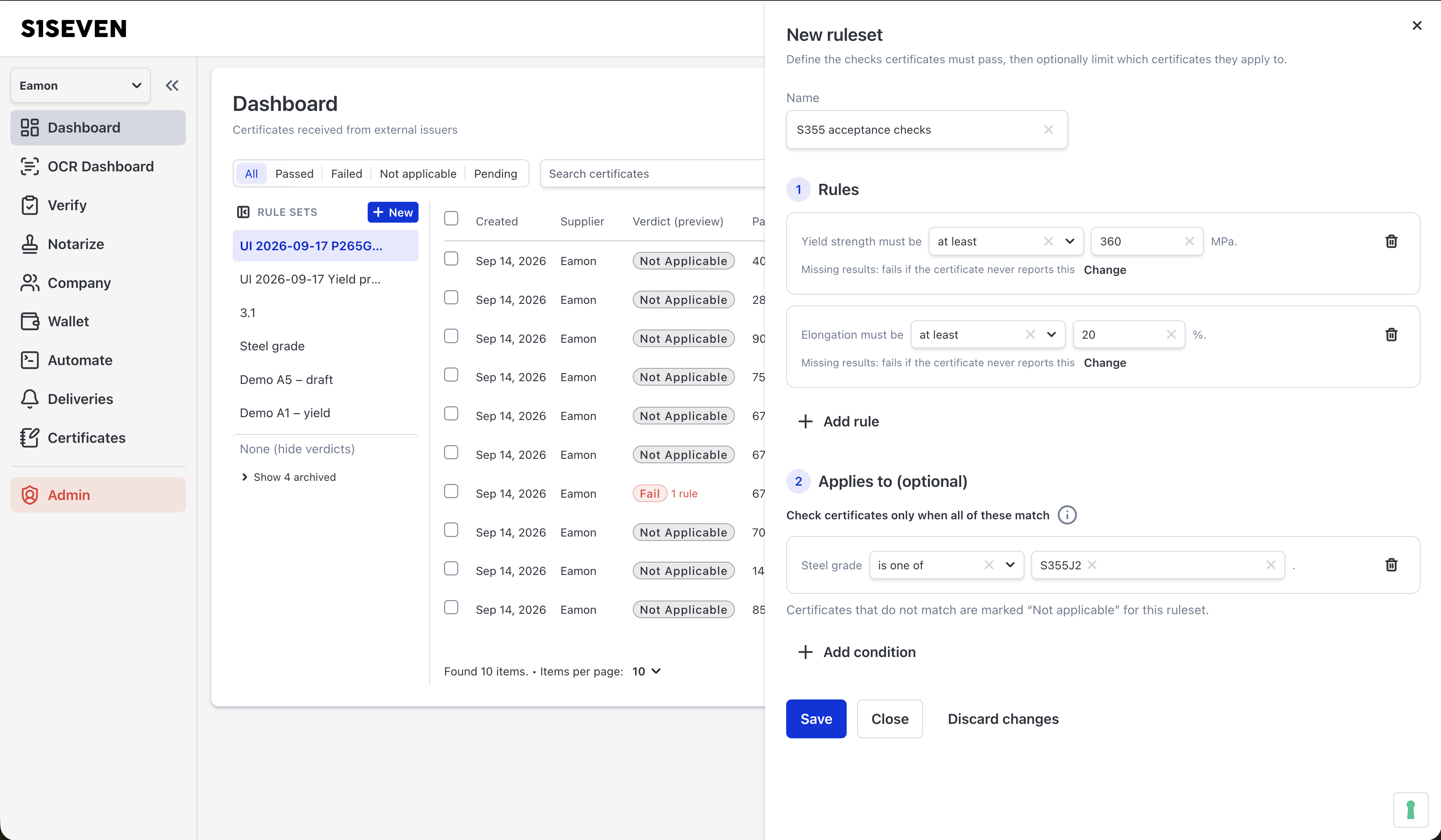Click Discard changes
This screenshot has width=1441, height=840.
1003,719
